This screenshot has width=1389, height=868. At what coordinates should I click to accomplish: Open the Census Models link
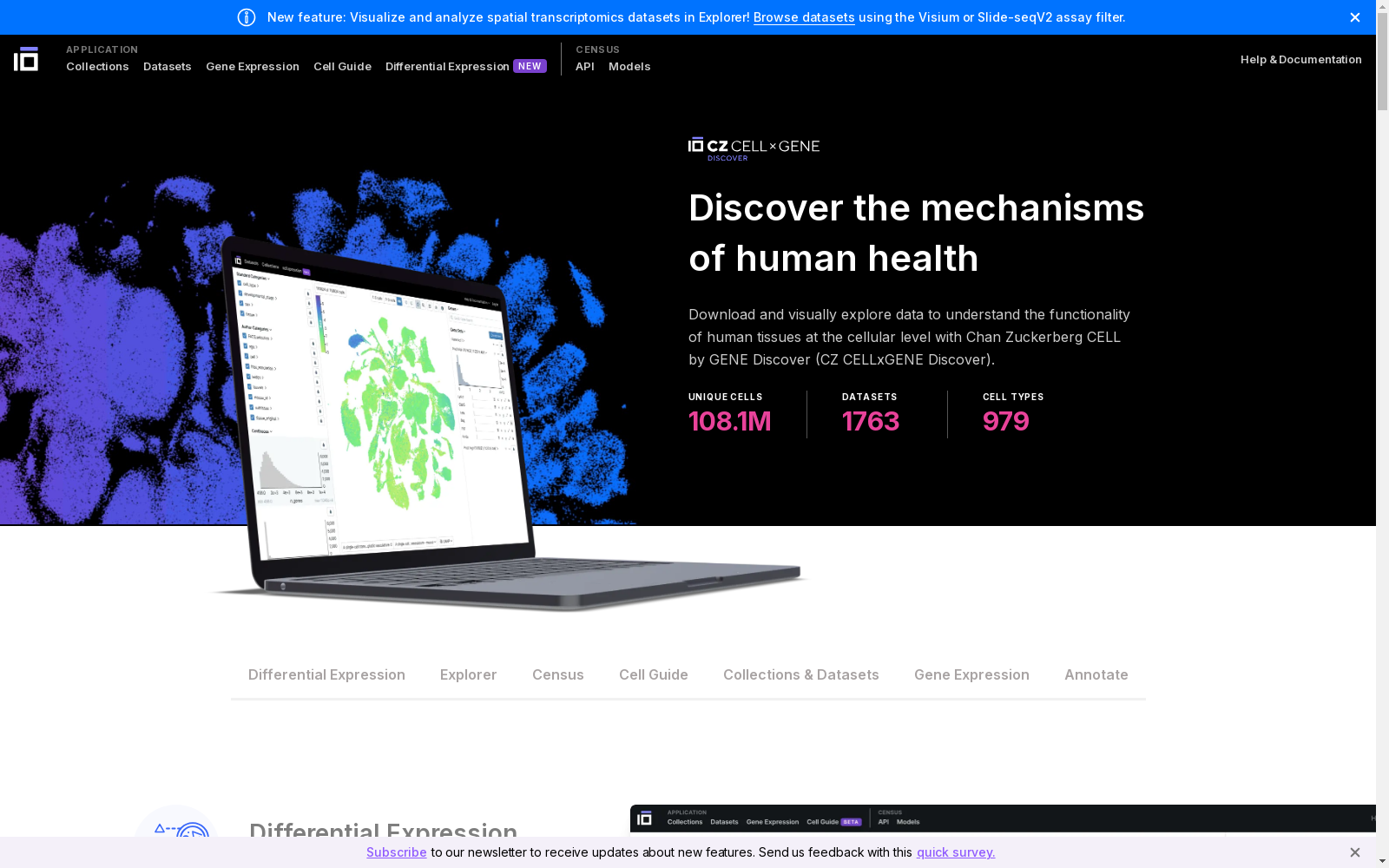tap(629, 67)
